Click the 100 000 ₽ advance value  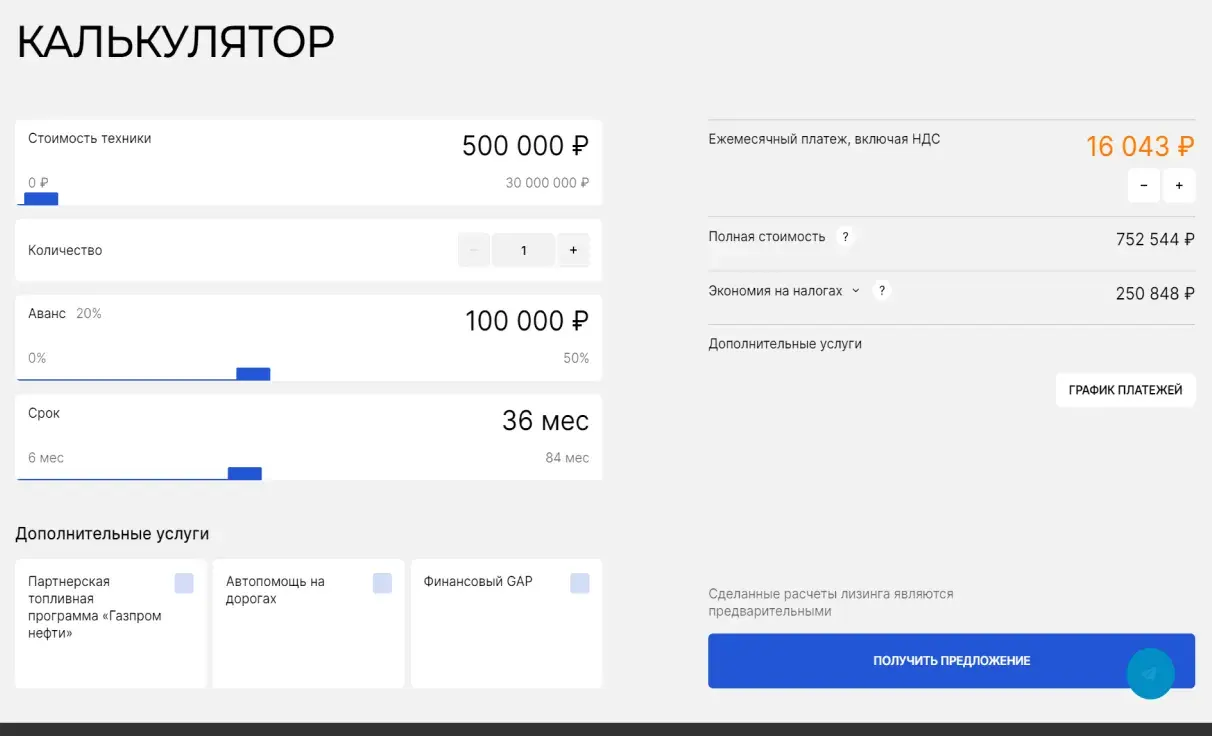coord(527,321)
